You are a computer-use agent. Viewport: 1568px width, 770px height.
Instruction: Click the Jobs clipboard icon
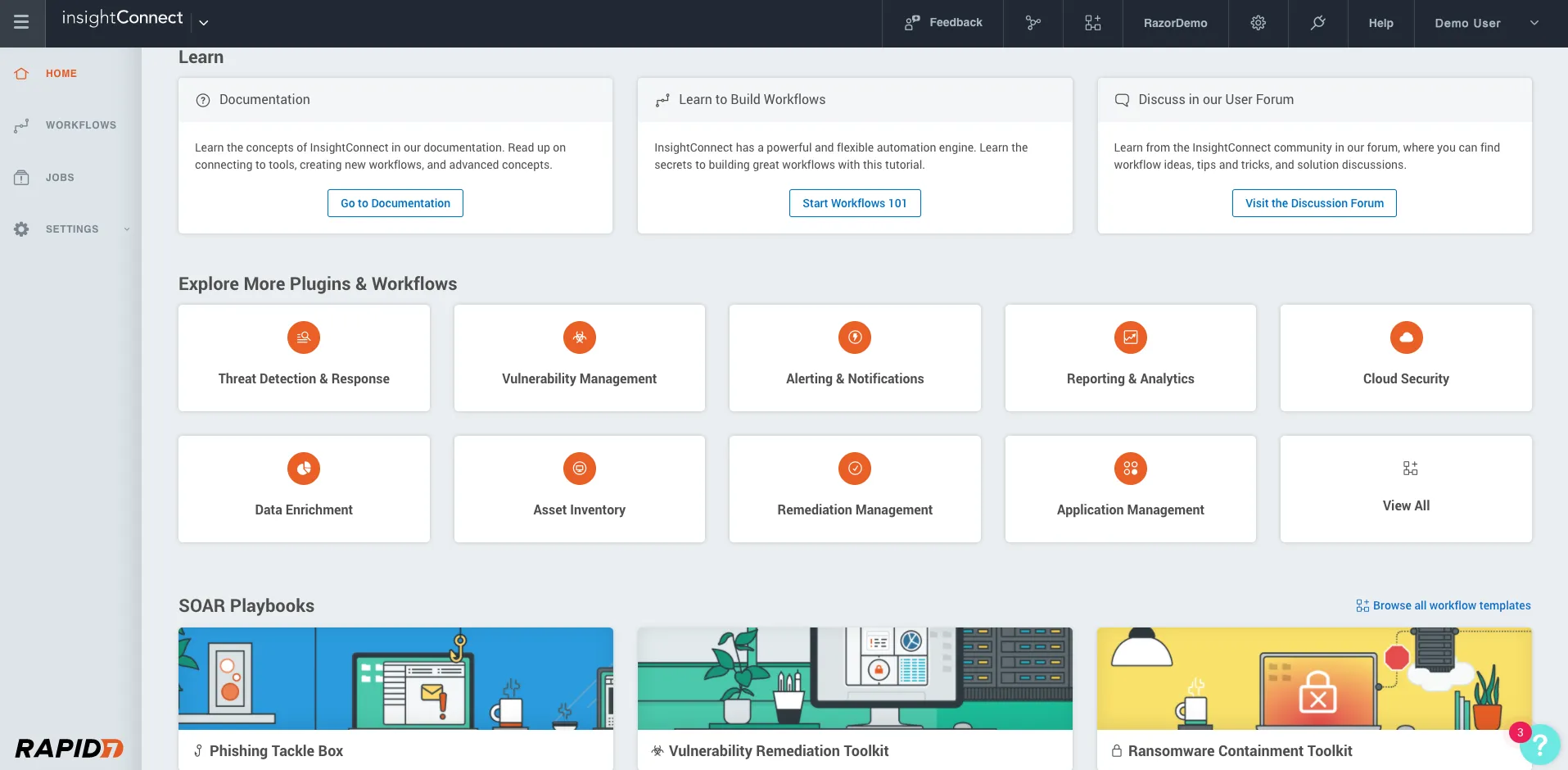(21, 178)
